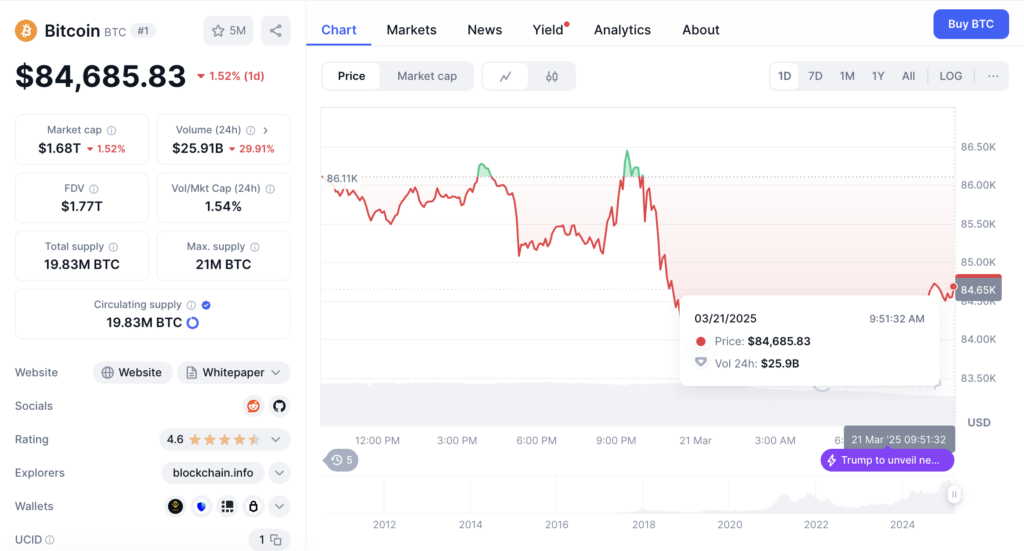Open Volume (24h) details arrow

pyautogui.click(x=266, y=130)
